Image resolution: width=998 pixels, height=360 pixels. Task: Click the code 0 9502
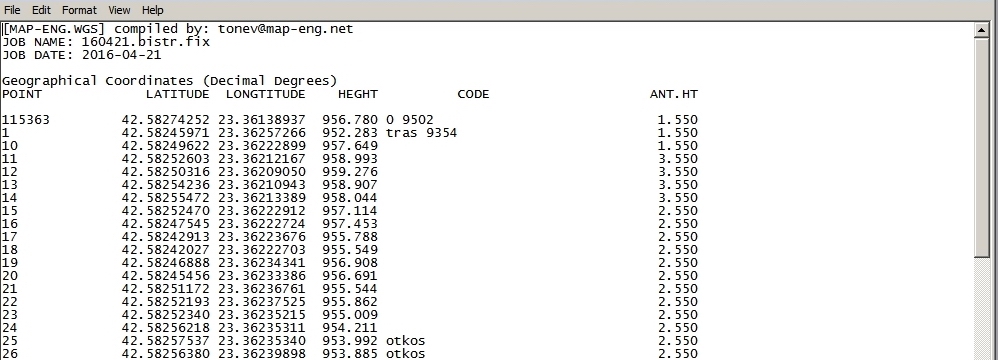pos(410,120)
